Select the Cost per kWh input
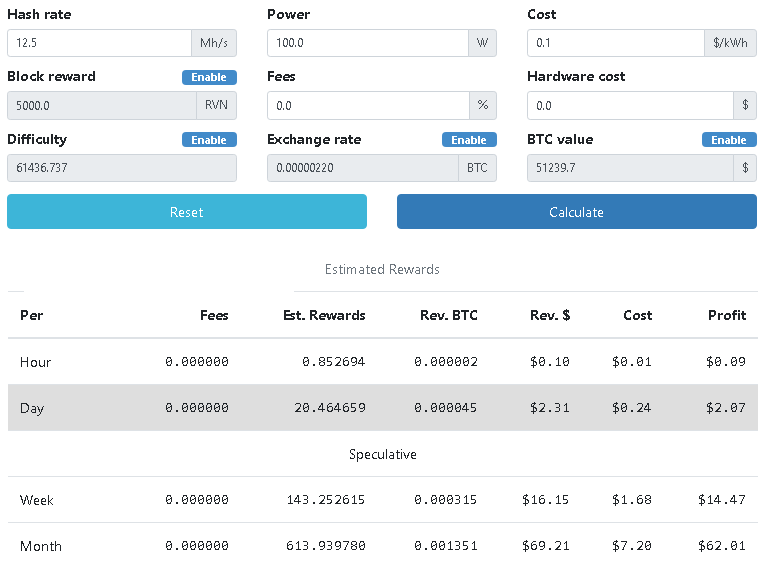Viewport: 765px width, 580px height. coord(616,43)
